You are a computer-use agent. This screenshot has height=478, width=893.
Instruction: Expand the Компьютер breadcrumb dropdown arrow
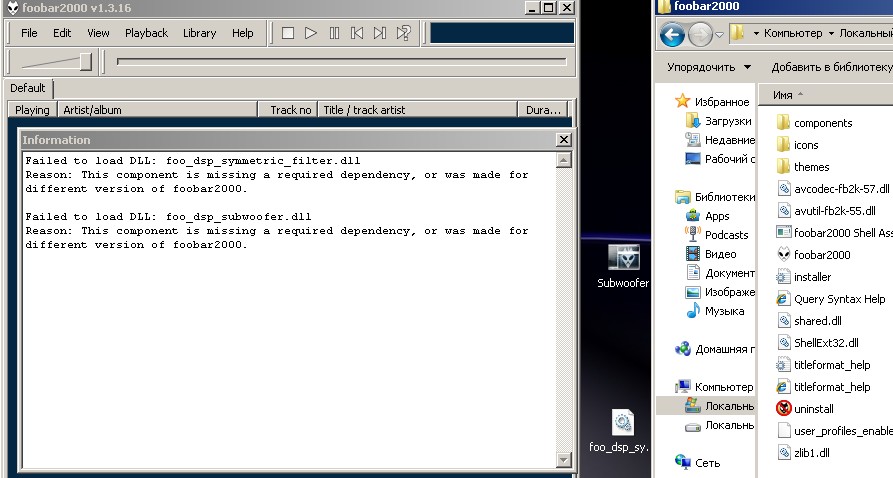click(831, 34)
